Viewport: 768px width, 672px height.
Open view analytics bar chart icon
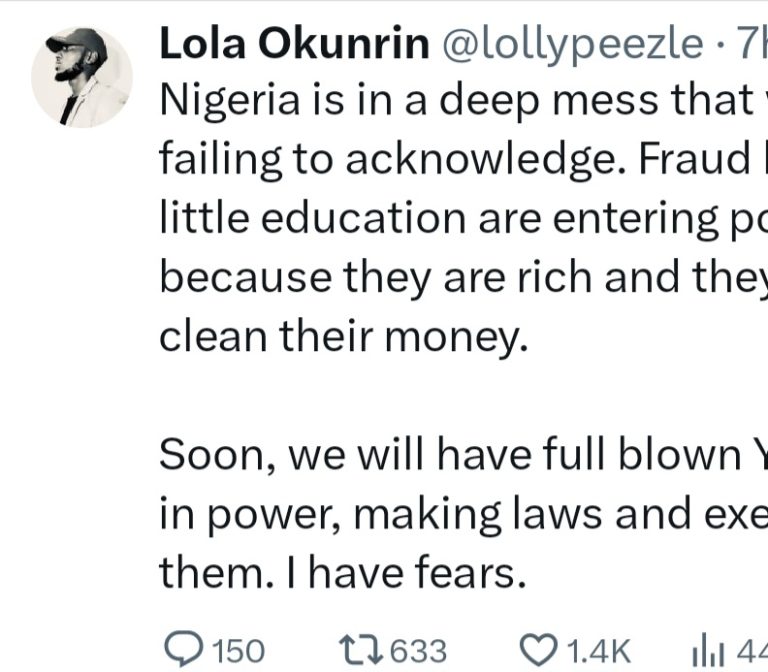[x=707, y=650]
